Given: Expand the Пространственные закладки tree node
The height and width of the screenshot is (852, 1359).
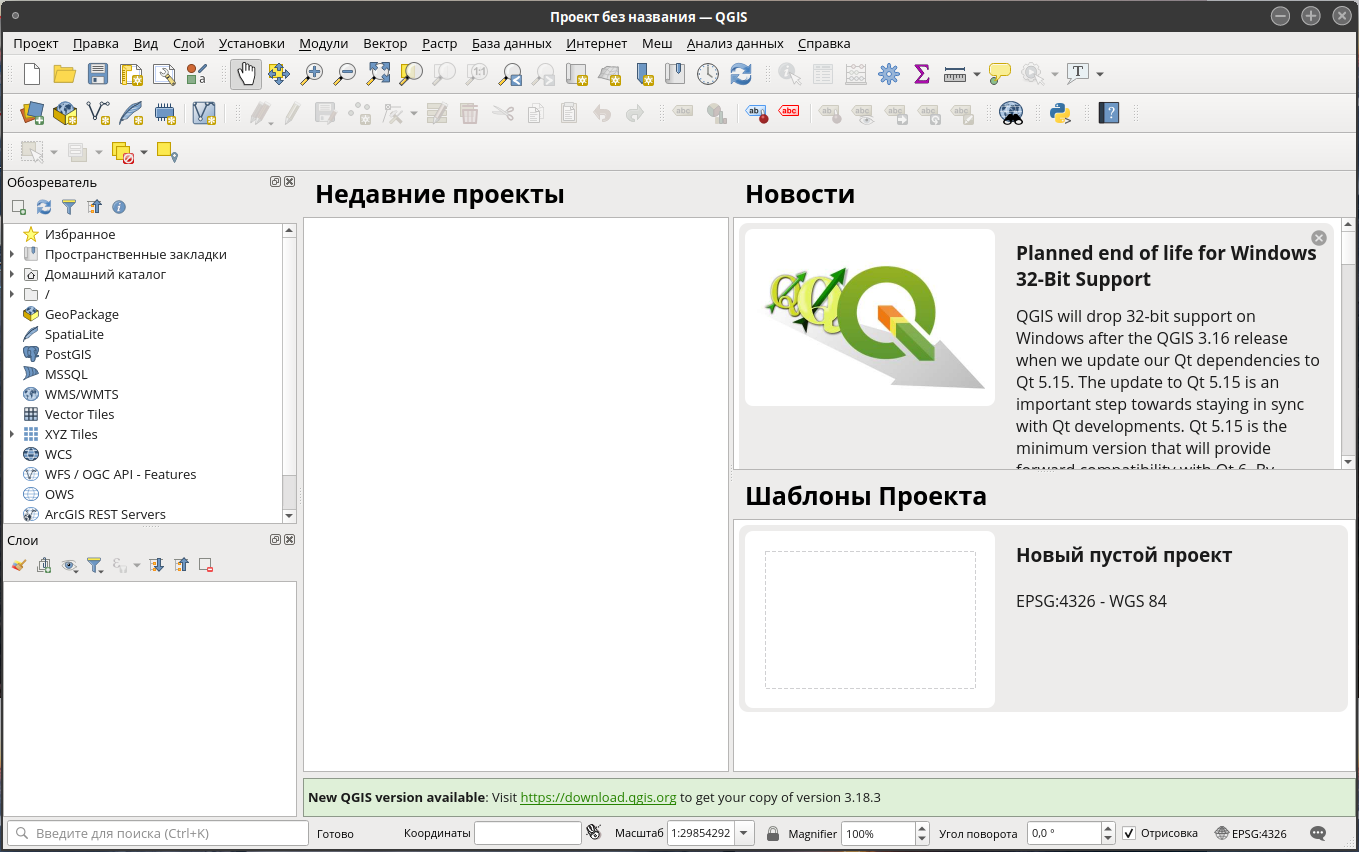Looking at the screenshot, I should [11, 254].
